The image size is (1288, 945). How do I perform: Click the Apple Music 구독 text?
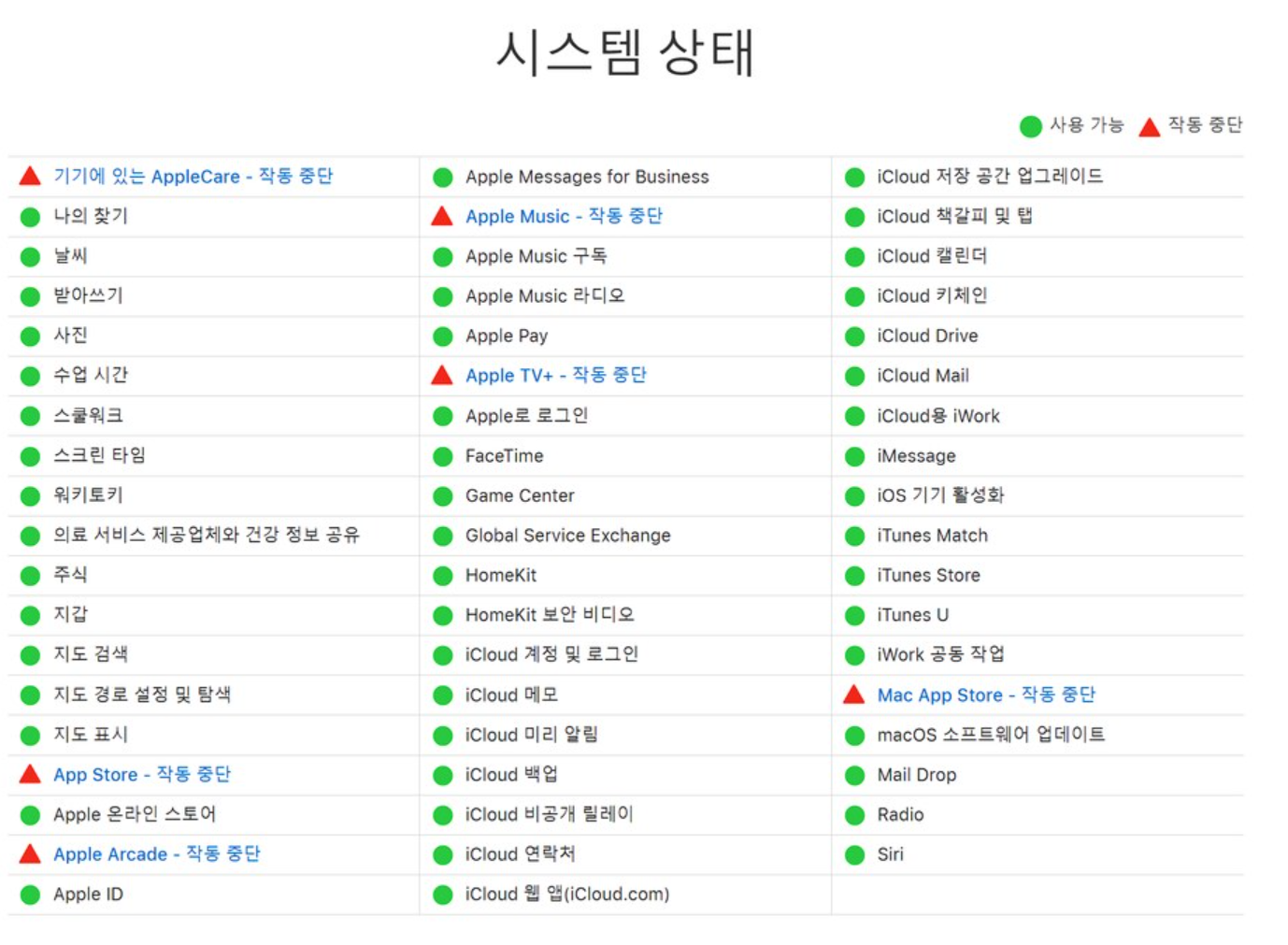pyautogui.click(x=537, y=256)
